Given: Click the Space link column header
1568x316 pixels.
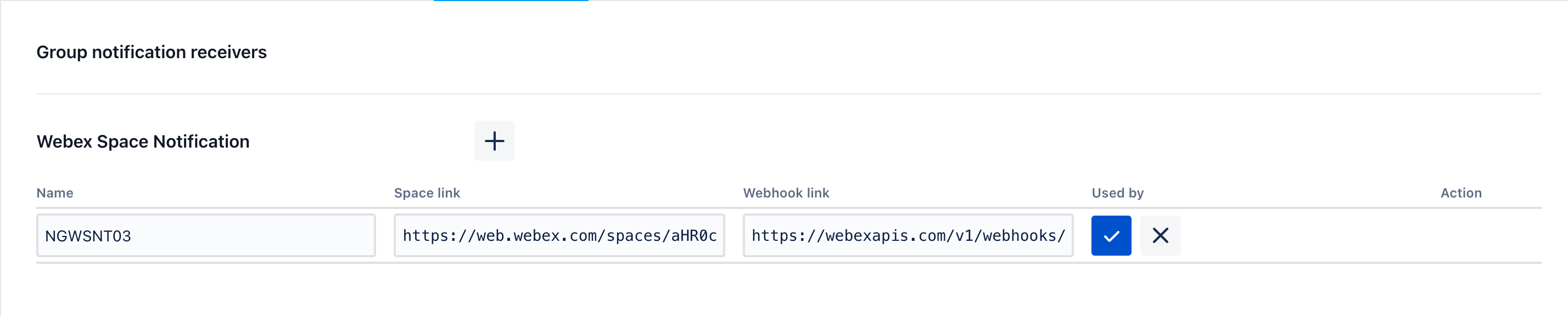Looking at the screenshot, I should tap(427, 193).
